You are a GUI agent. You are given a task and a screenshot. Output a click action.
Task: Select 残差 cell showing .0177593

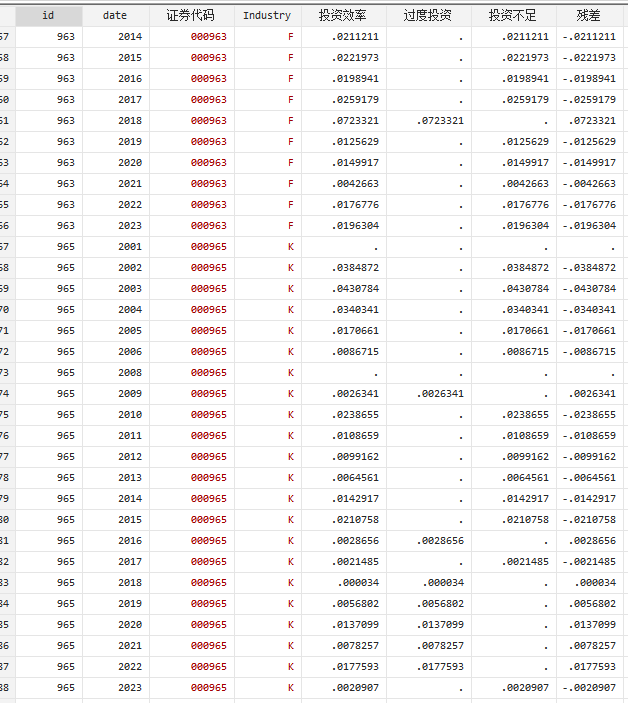point(591,666)
